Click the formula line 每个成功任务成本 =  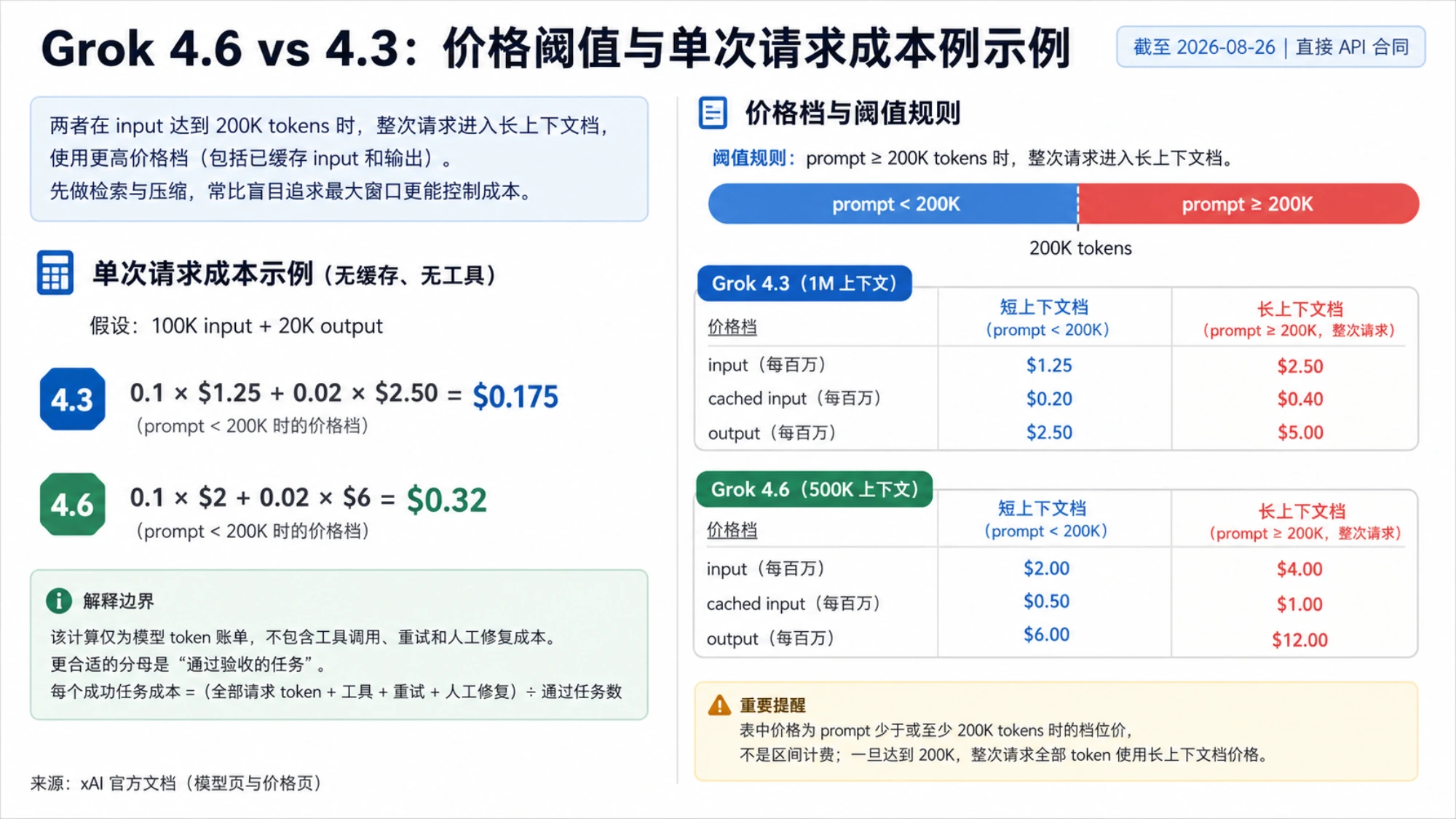(x=336, y=692)
